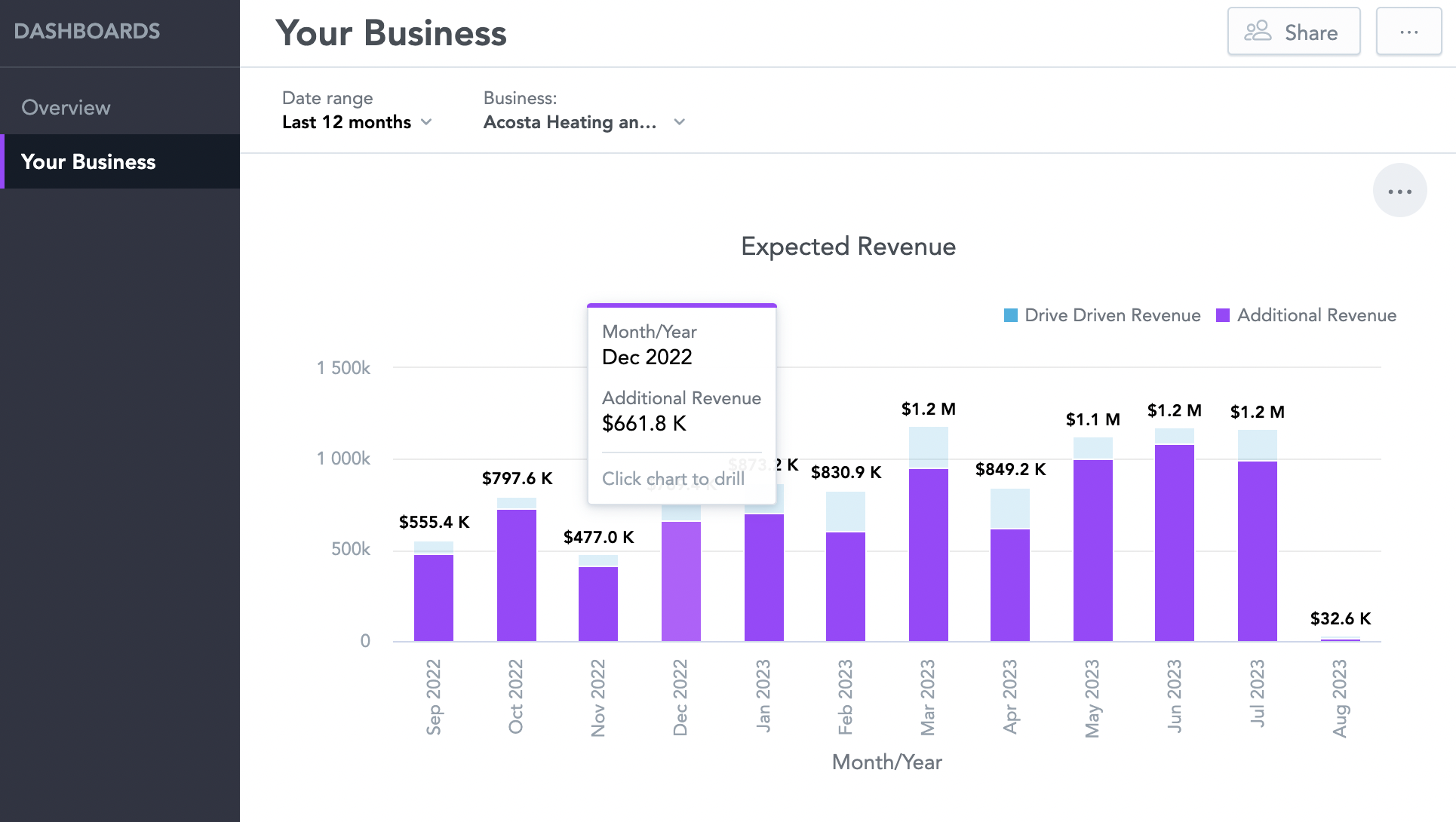Screen dimensions: 1456x822
Task: Open the chart's circular options menu
Action: [x=1399, y=191]
